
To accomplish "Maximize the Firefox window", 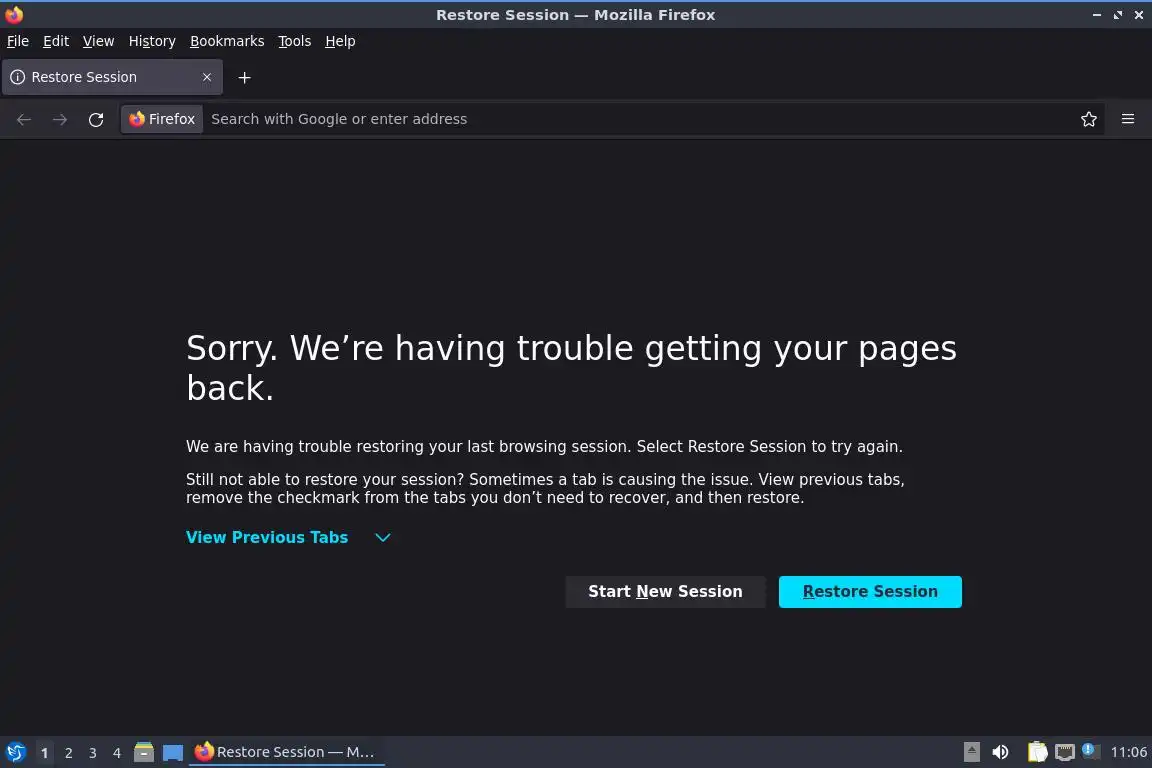I will click(1117, 15).
